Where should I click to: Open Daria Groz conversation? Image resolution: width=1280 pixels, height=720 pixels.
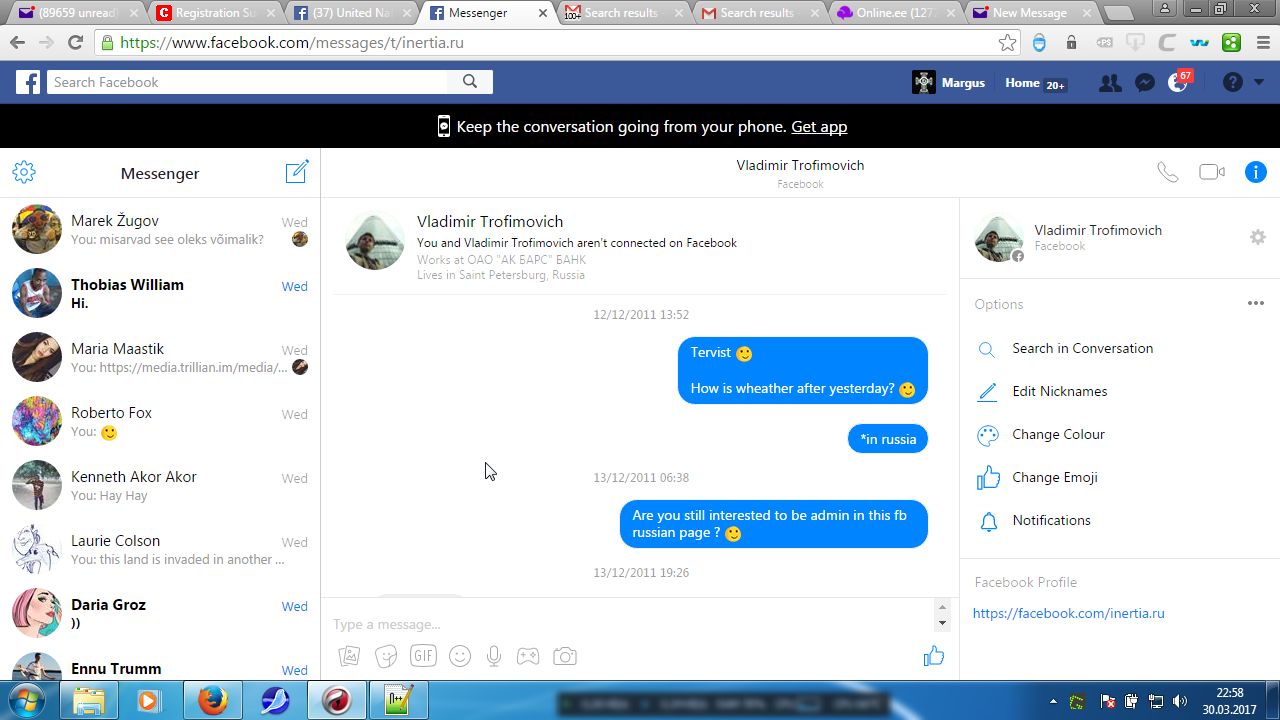[x=160, y=614]
